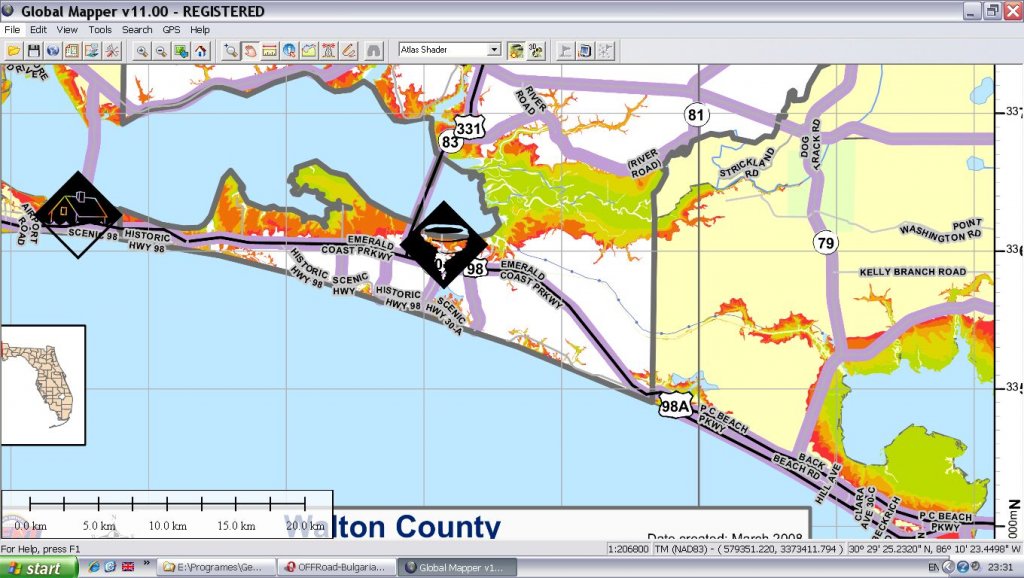Image resolution: width=1024 pixels, height=578 pixels.
Task: Click the Global Mapper taskbar button
Action: click(x=457, y=567)
